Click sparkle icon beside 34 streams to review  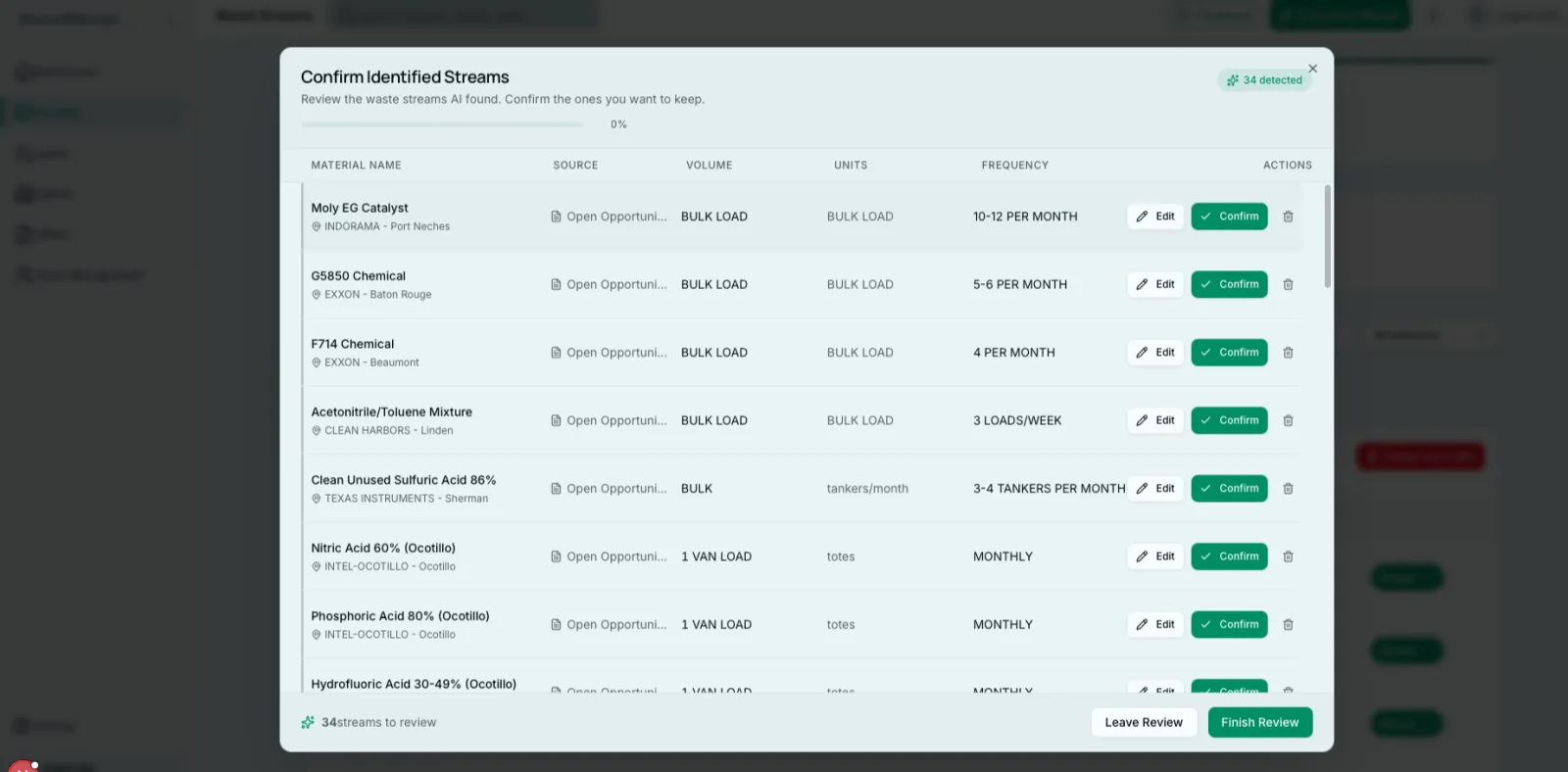(308, 722)
